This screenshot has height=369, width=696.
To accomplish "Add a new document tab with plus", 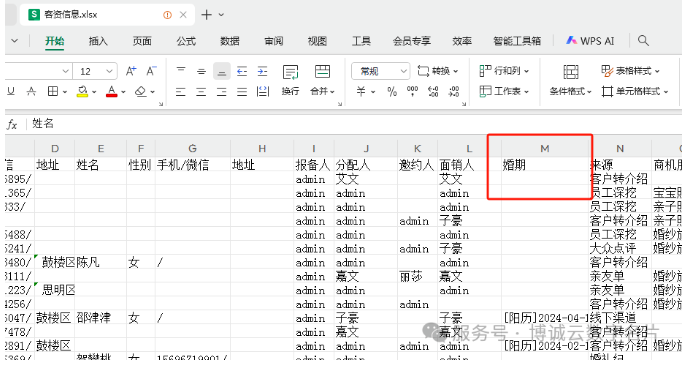I will pos(206,15).
